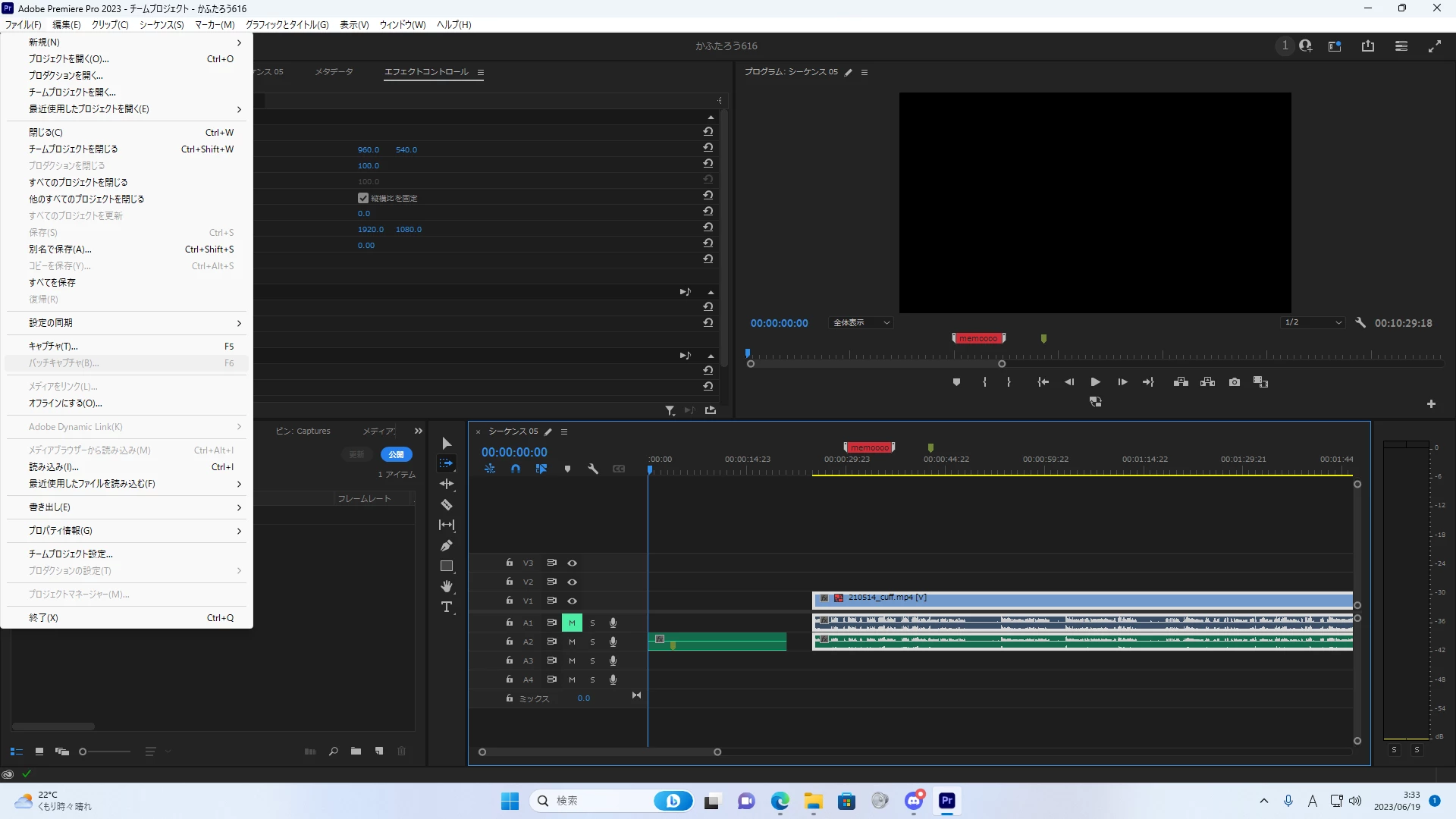This screenshot has height=819, width=1456.
Task: Select the Razor tool in the toolbar
Action: [x=447, y=505]
